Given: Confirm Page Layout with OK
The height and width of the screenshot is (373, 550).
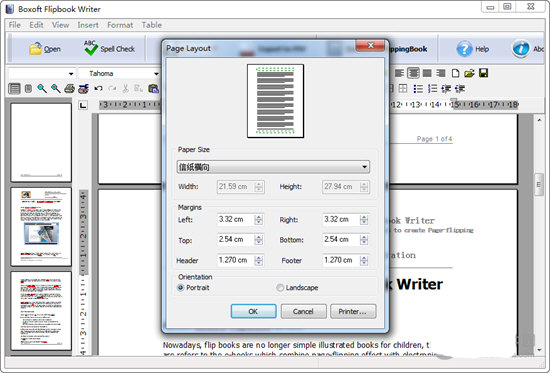Looking at the screenshot, I should [x=253, y=311].
